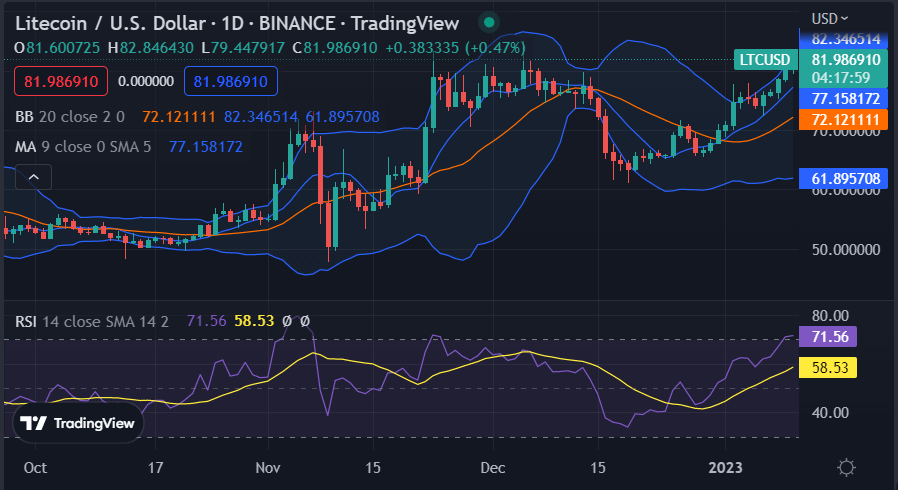Click the red sell price 81.986910 box
898x490 pixels.
pos(61,81)
